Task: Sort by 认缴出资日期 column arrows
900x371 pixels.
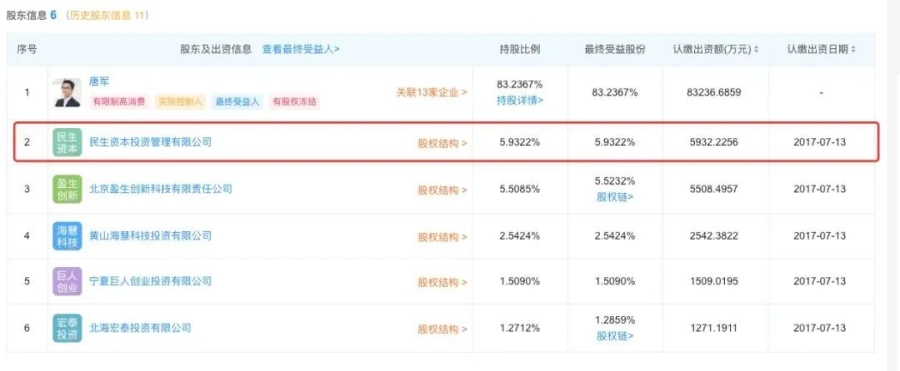Action: tap(853, 50)
